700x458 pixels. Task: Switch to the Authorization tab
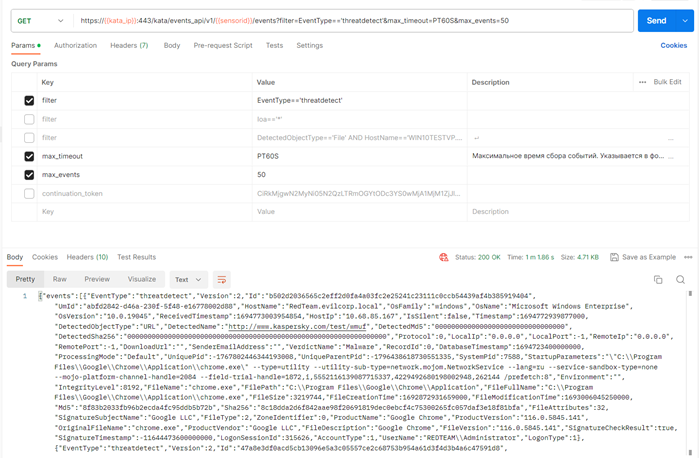pos(76,45)
